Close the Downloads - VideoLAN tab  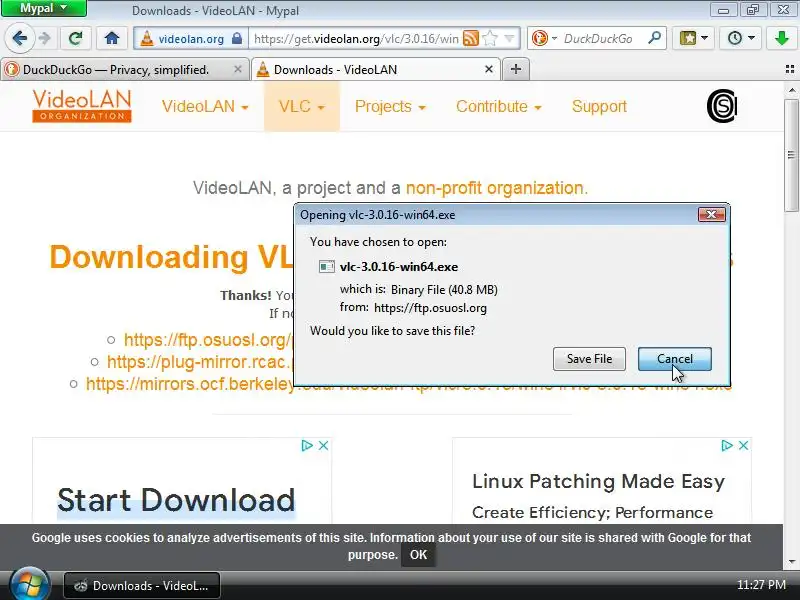[488, 69]
